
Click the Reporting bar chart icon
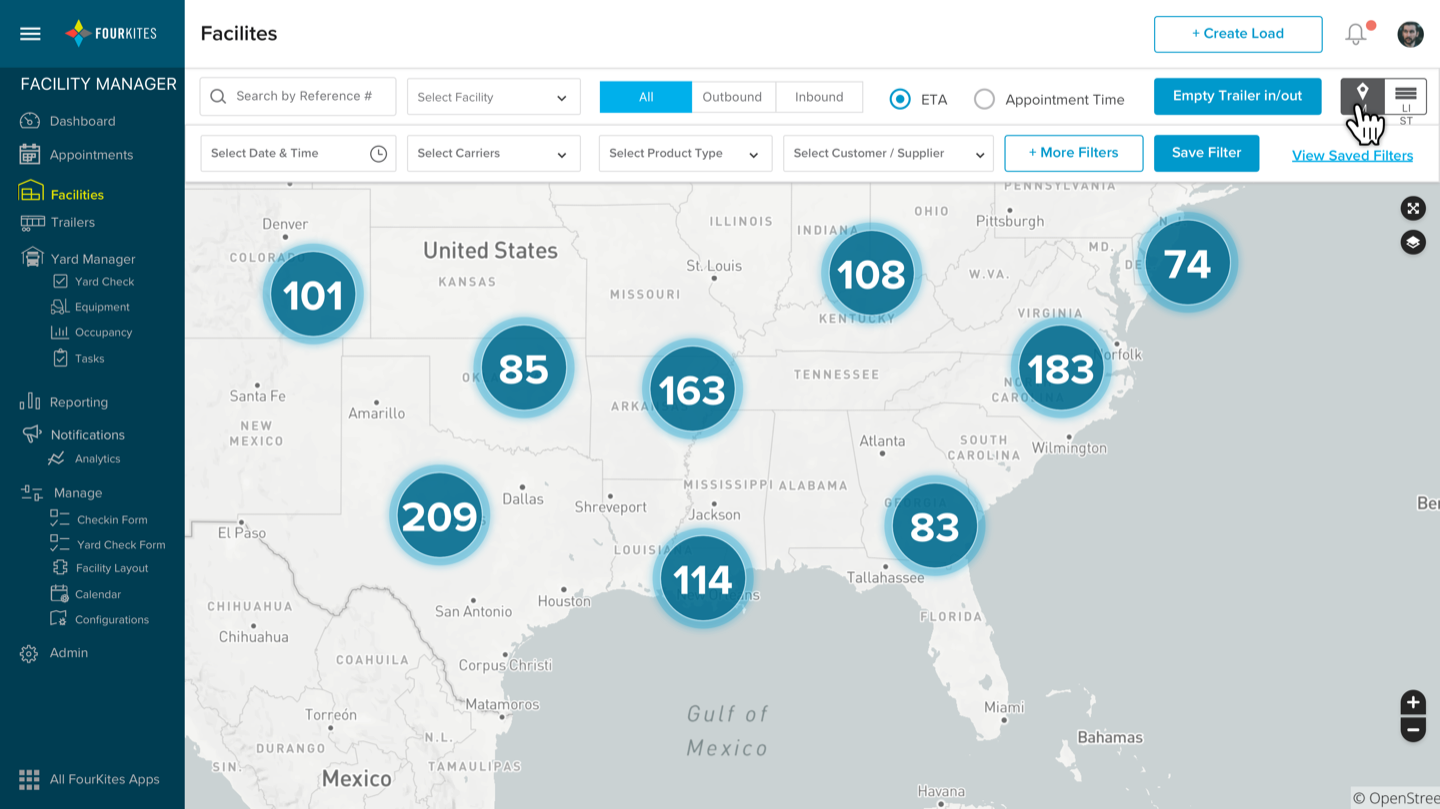click(x=29, y=401)
